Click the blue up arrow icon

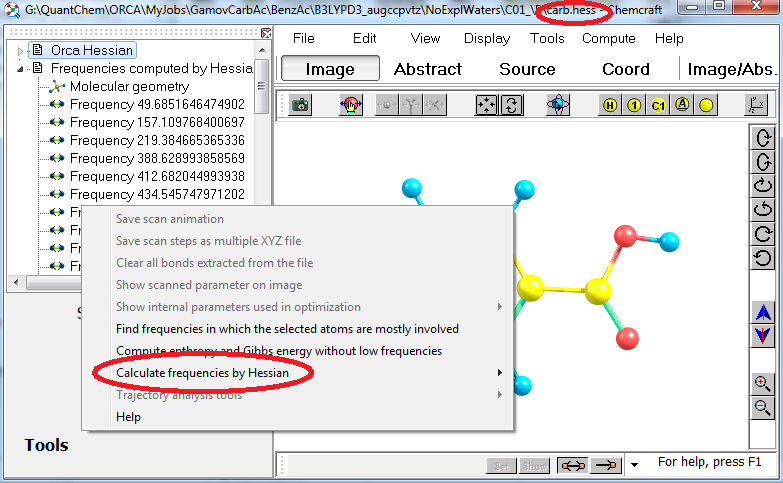click(x=763, y=312)
